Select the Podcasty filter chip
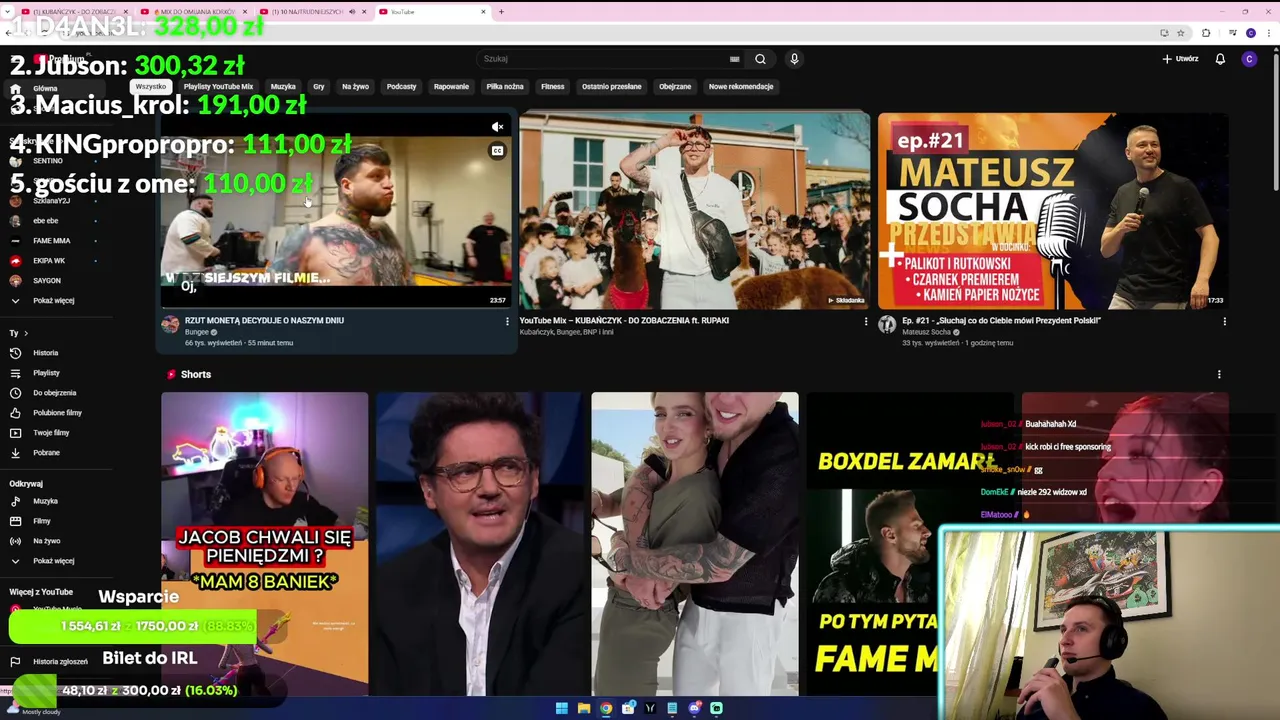 (401, 87)
